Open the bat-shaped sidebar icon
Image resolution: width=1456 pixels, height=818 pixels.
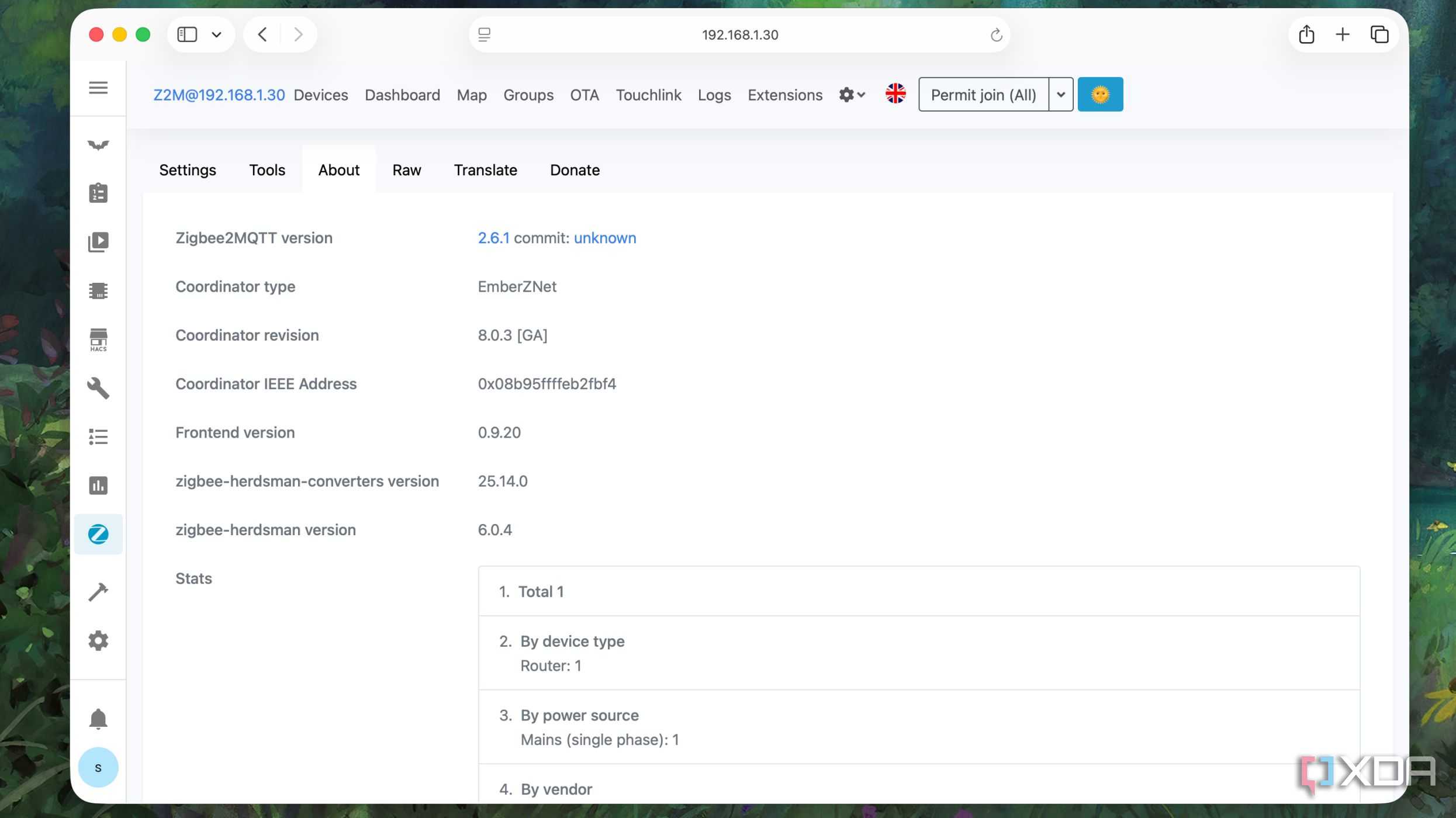click(98, 145)
